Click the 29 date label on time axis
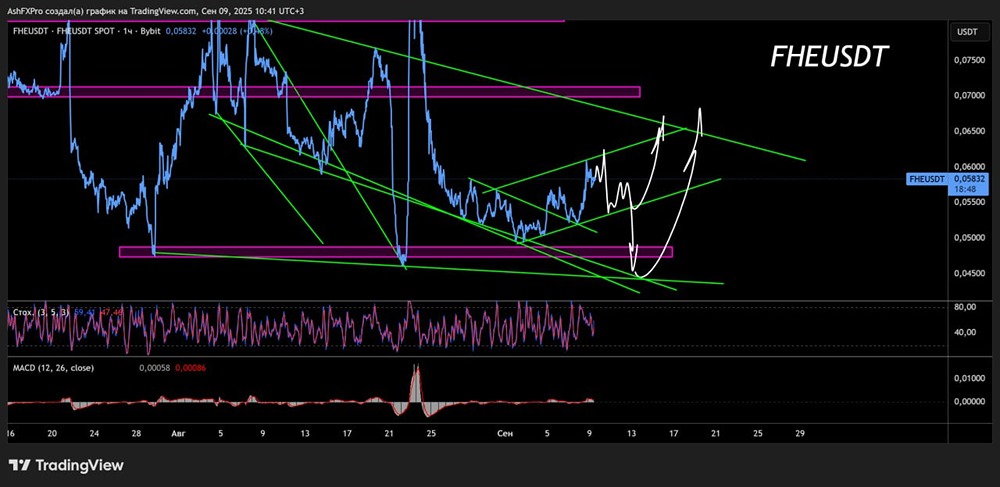1000x487 pixels. 800,433
